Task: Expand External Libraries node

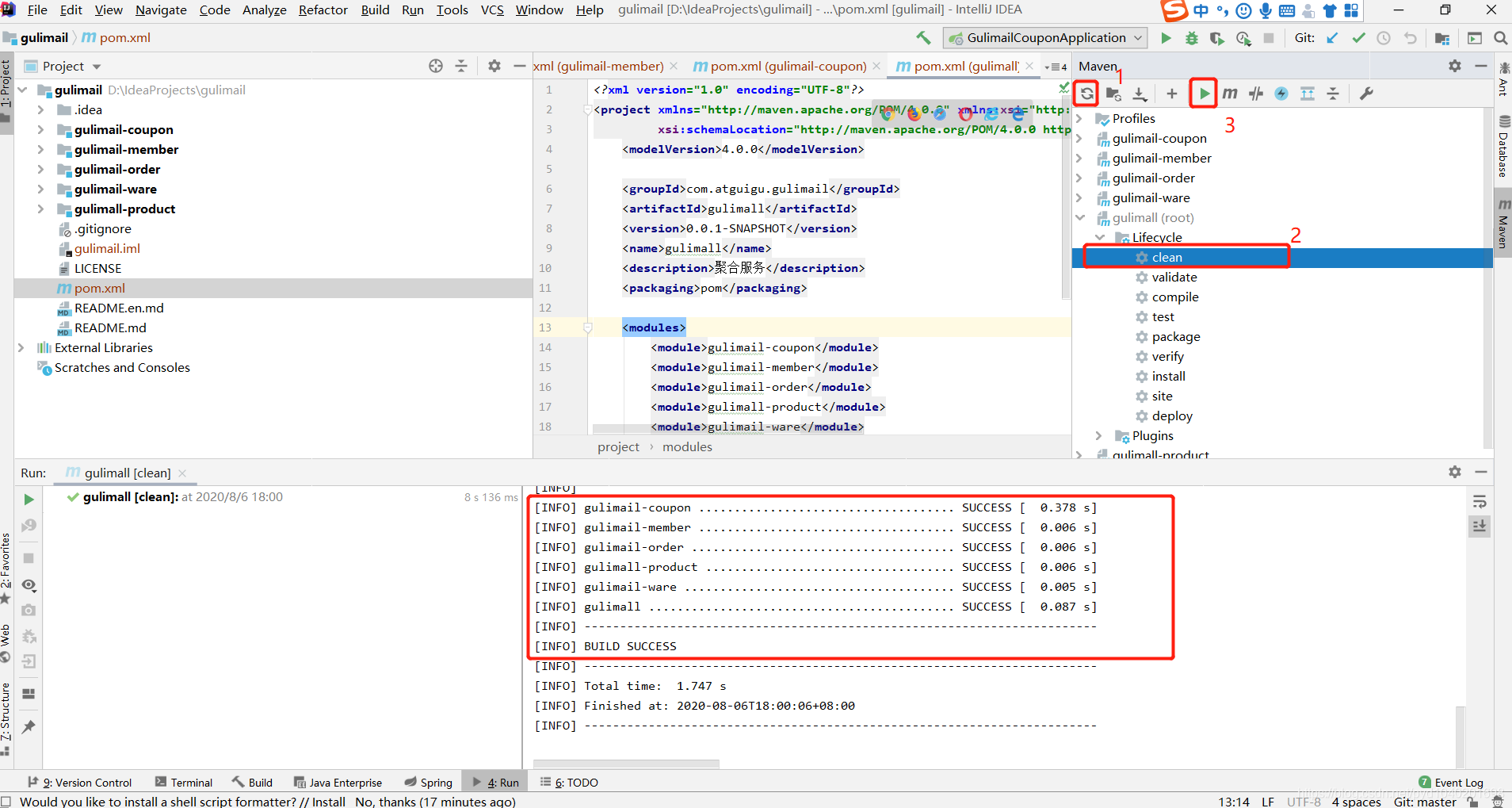Action: pos(21,347)
